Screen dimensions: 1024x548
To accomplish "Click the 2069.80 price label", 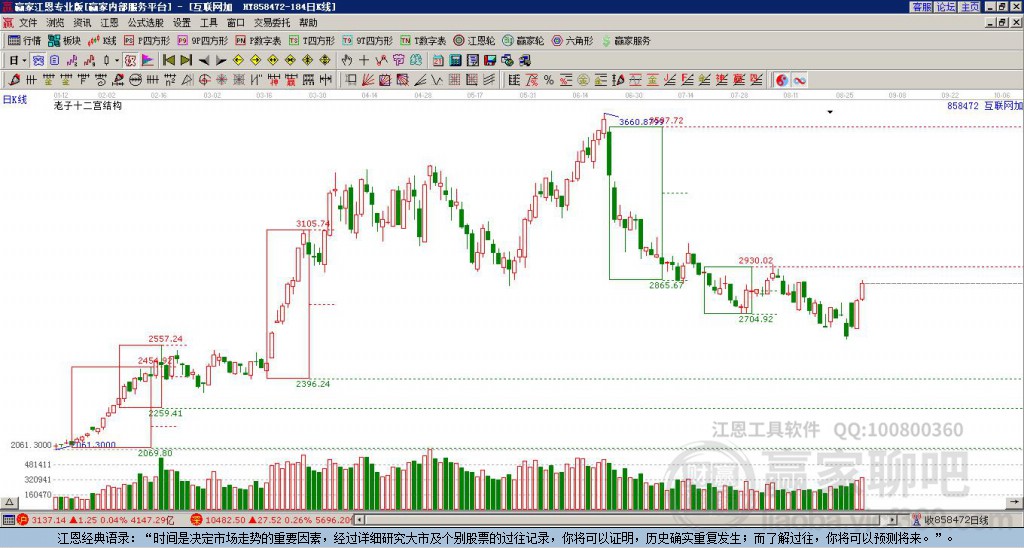I will coord(155,453).
